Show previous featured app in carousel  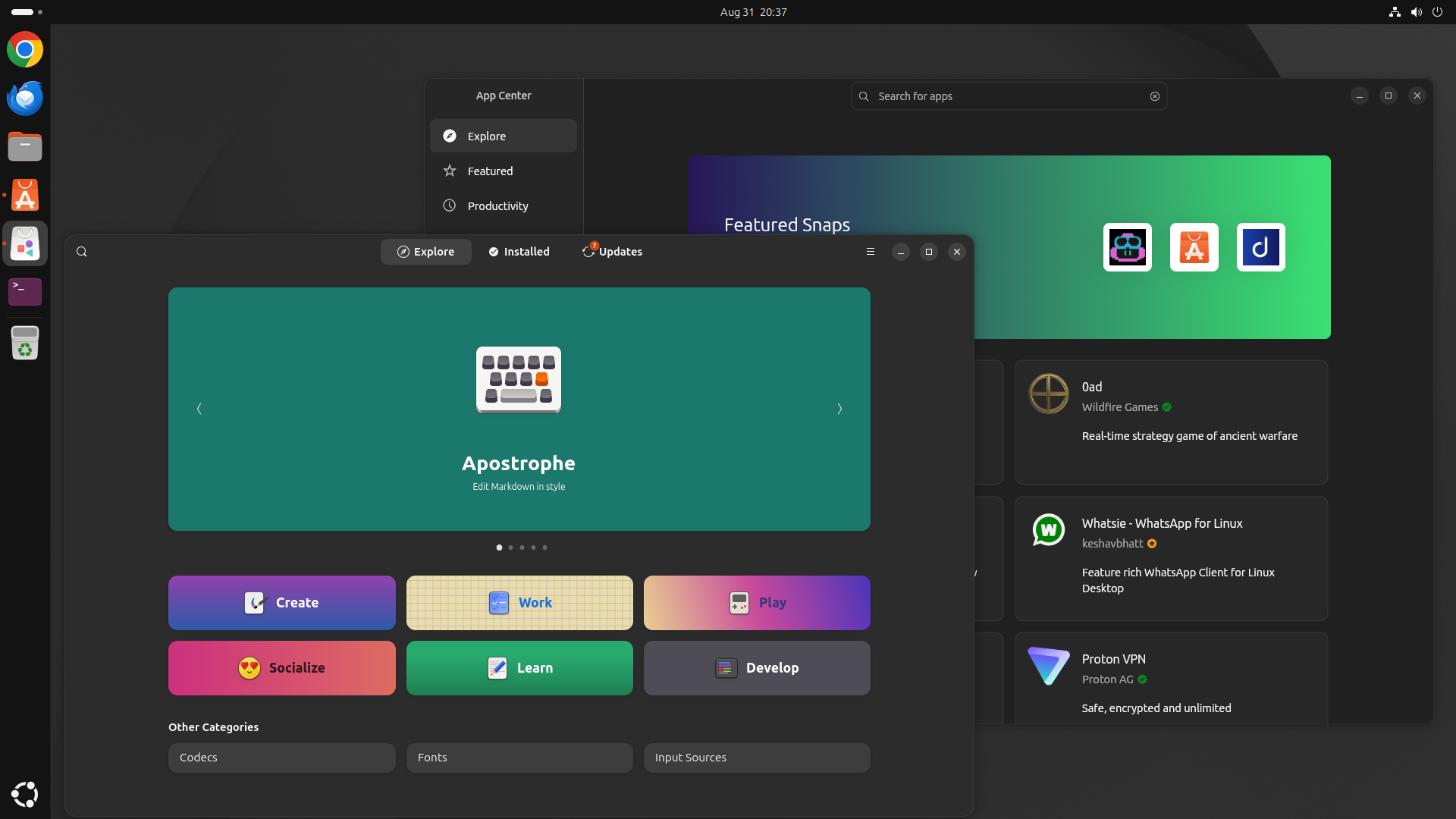(199, 409)
